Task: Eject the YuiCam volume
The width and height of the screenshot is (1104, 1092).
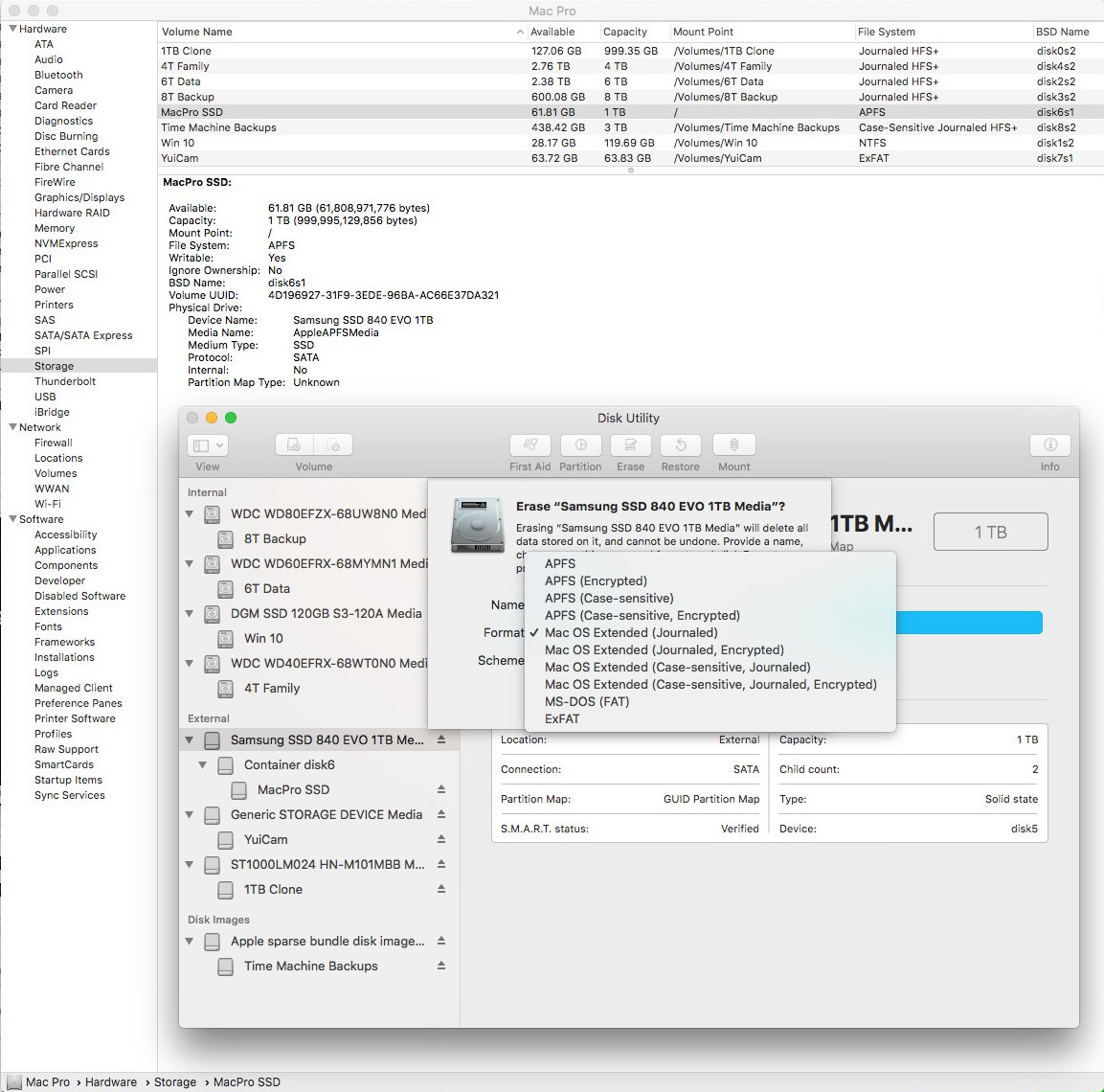Action: pos(441,839)
